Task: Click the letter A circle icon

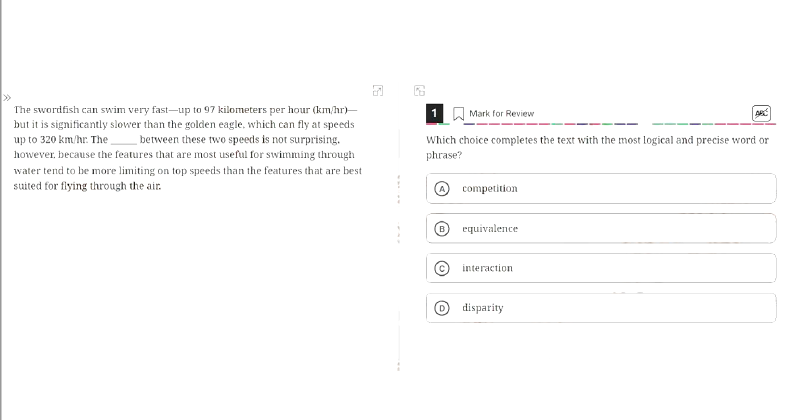Action: 442,189
